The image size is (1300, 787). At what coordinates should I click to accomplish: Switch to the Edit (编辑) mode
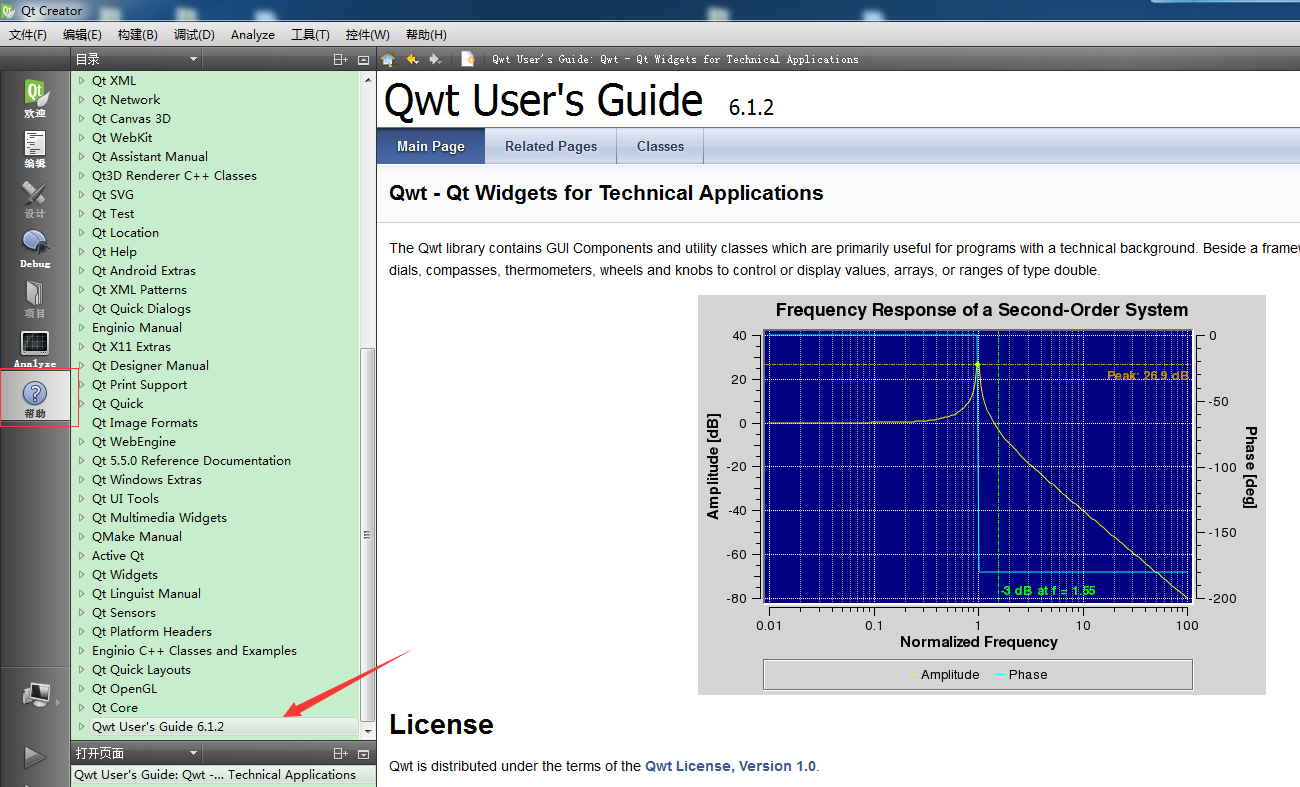(35, 149)
